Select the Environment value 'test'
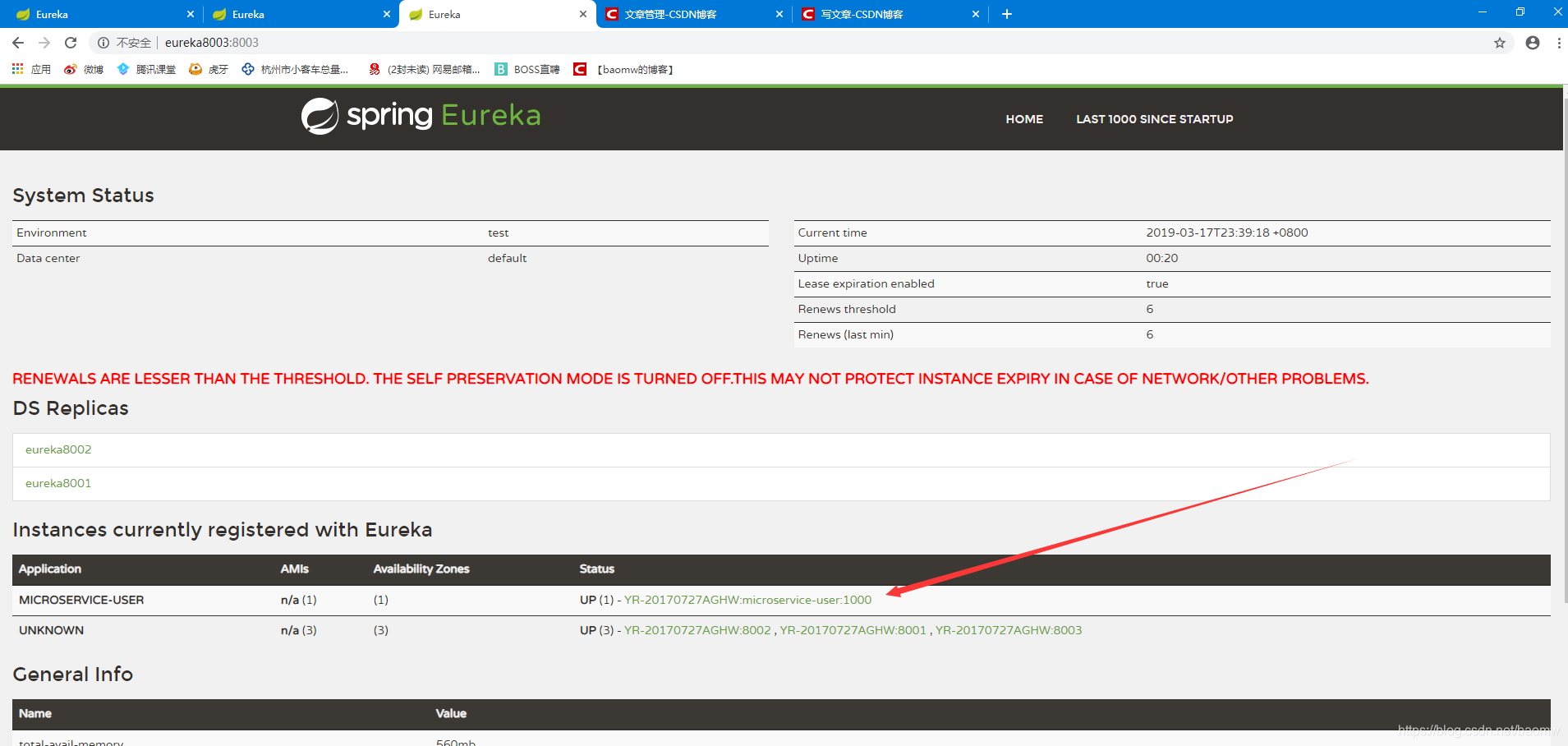The image size is (1568, 746). click(498, 233)
